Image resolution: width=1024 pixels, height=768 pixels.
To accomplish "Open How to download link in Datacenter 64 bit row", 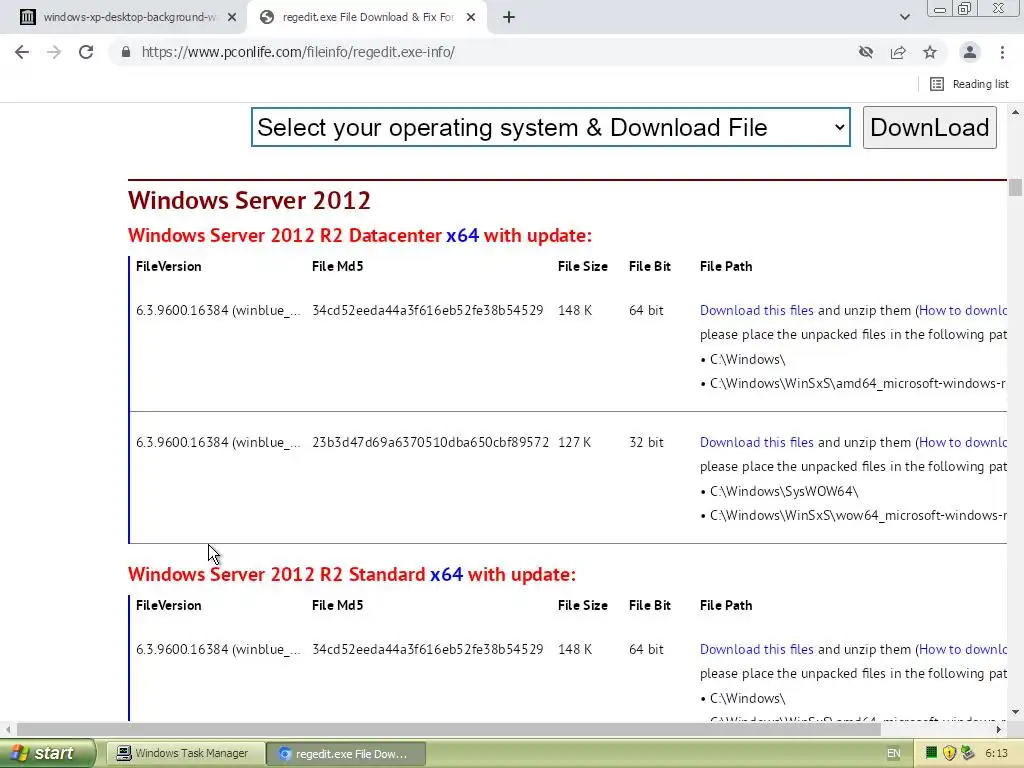I will 963,310.
